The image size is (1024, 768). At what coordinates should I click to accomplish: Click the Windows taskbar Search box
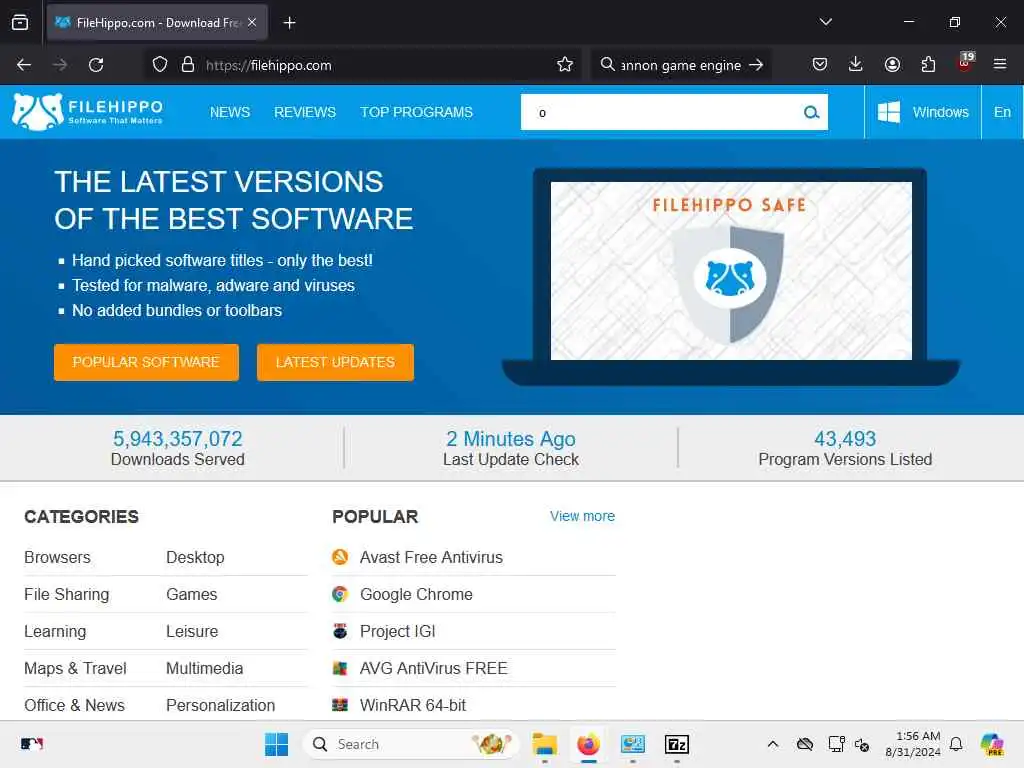411,744
